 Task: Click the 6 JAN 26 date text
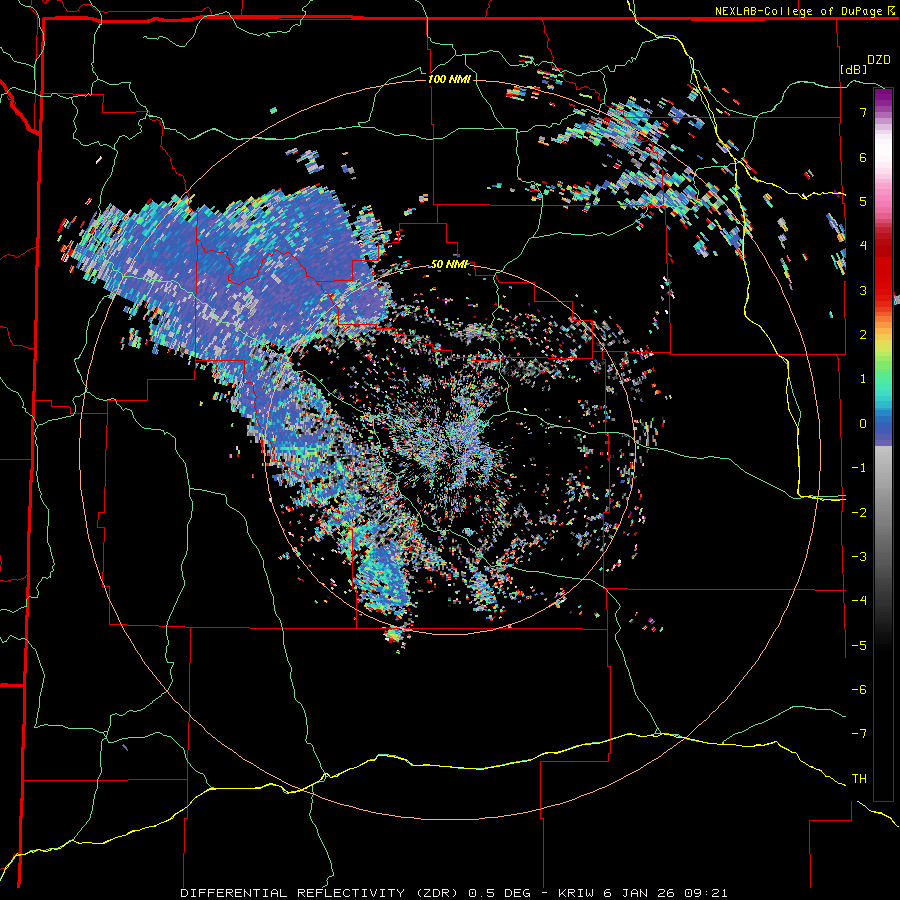click(640, 893)
